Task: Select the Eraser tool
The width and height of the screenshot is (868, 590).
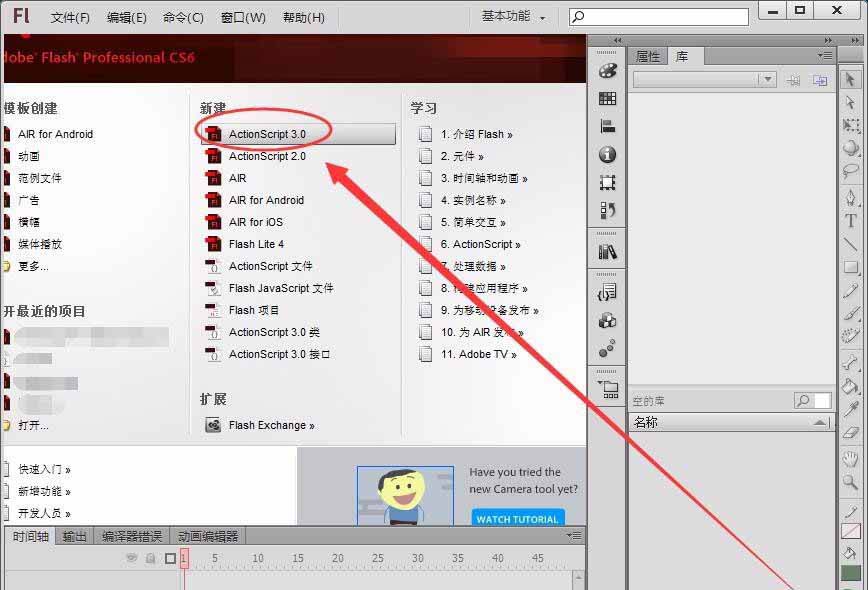Action: click(850, 432)
